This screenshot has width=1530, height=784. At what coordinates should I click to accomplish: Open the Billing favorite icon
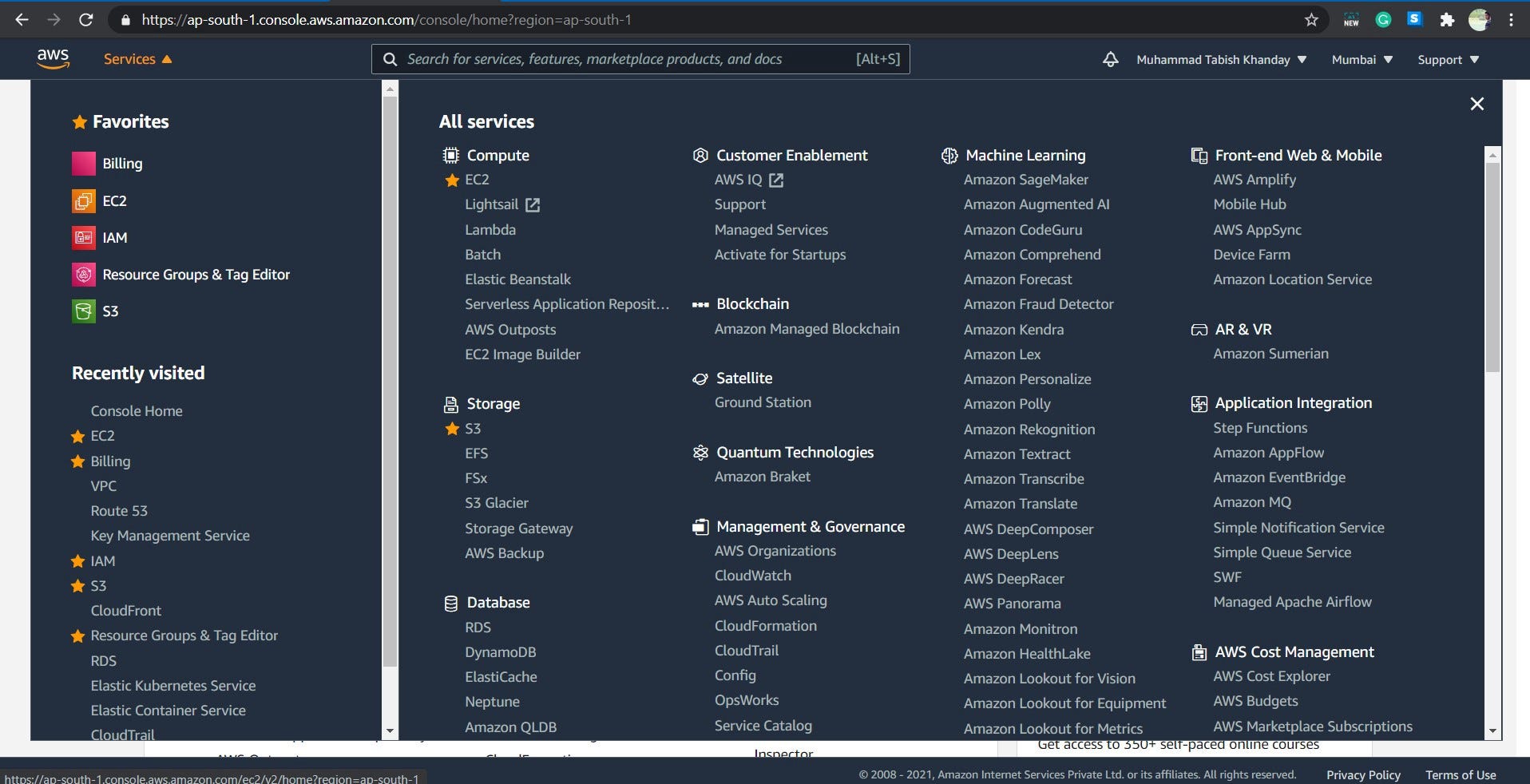coord(84,164)
